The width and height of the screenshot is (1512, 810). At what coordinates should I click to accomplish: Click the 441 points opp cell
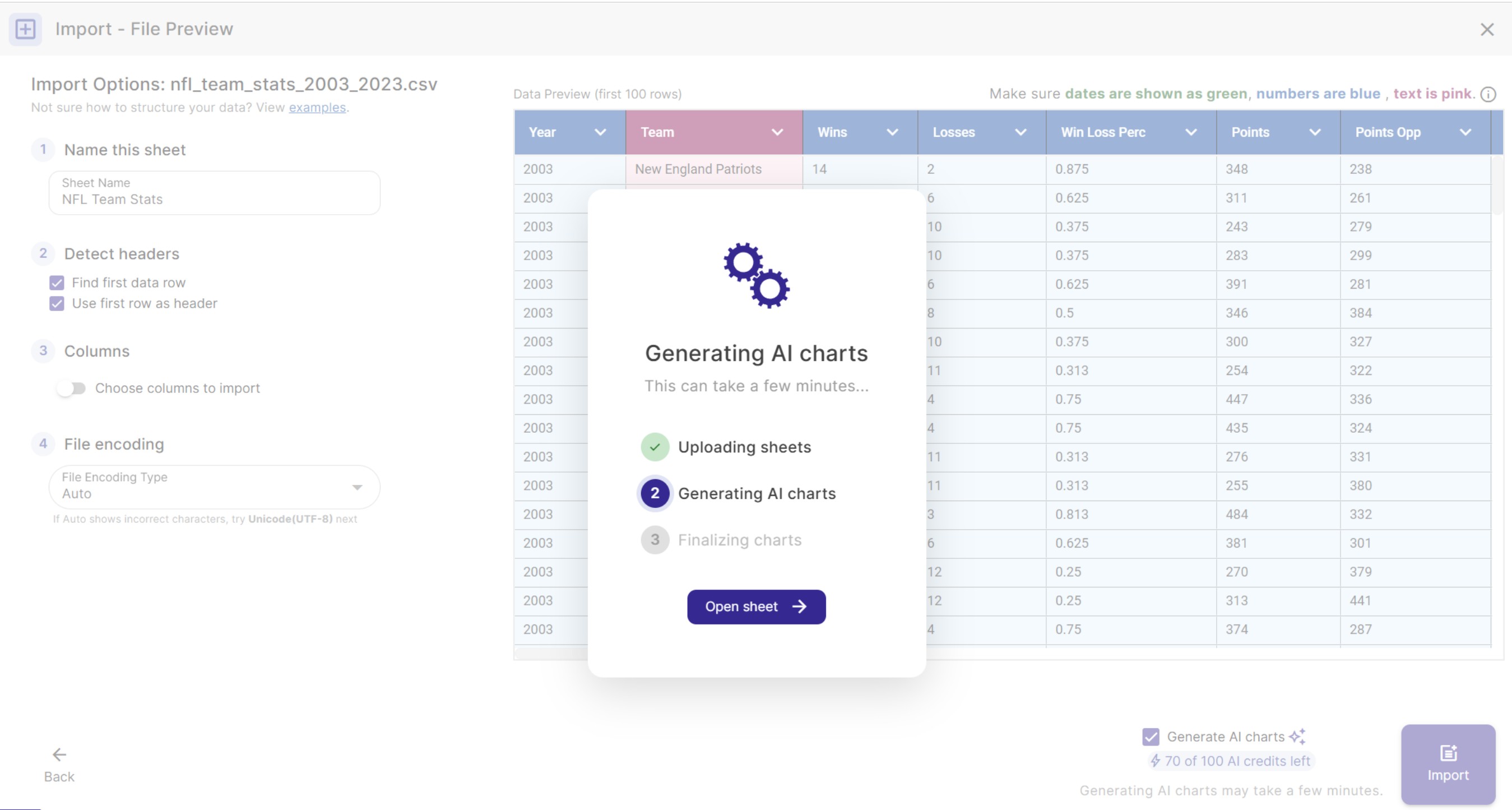point(1415,600)
